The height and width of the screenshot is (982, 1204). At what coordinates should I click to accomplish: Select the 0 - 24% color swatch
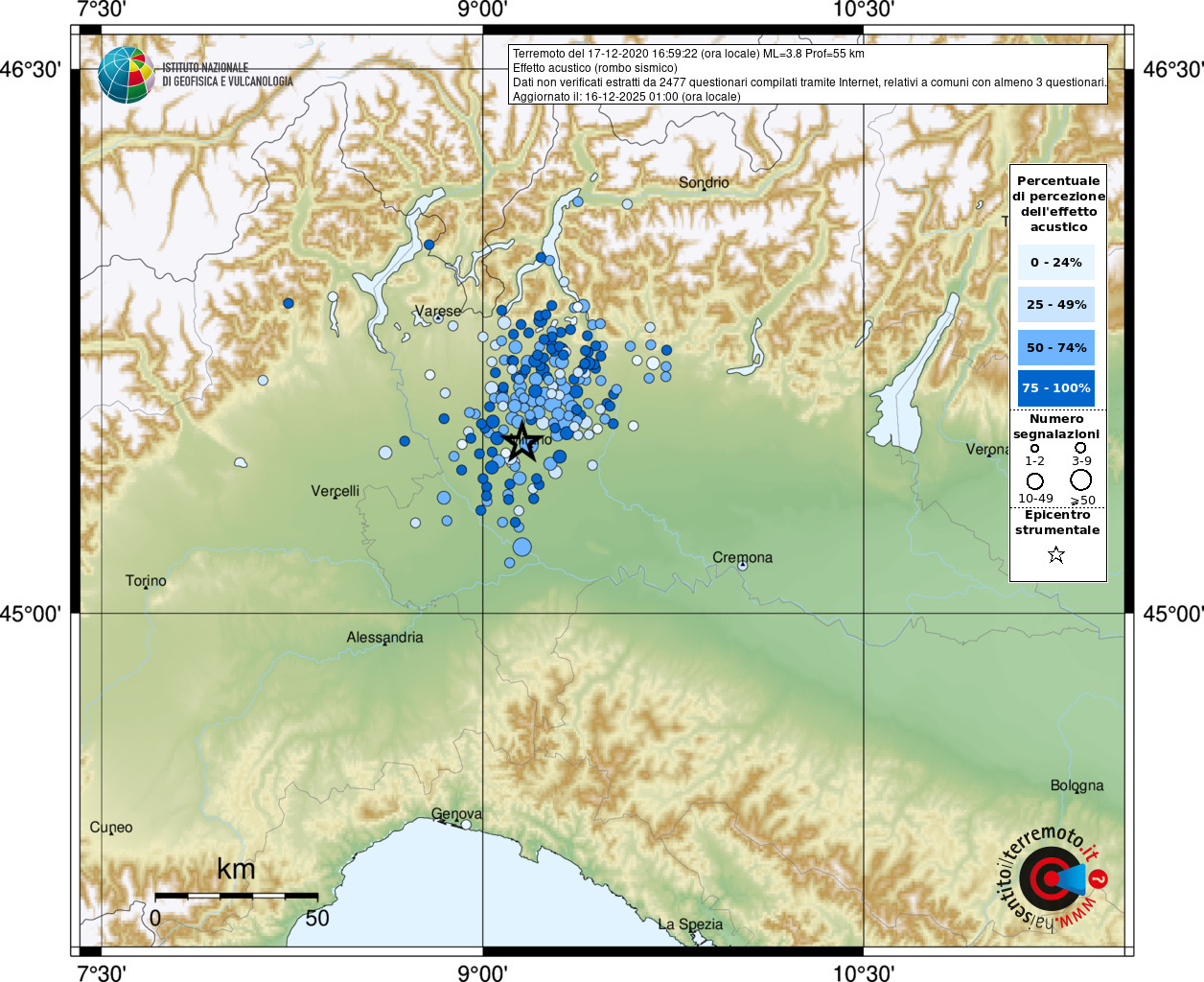click(x=1056, y=262)
